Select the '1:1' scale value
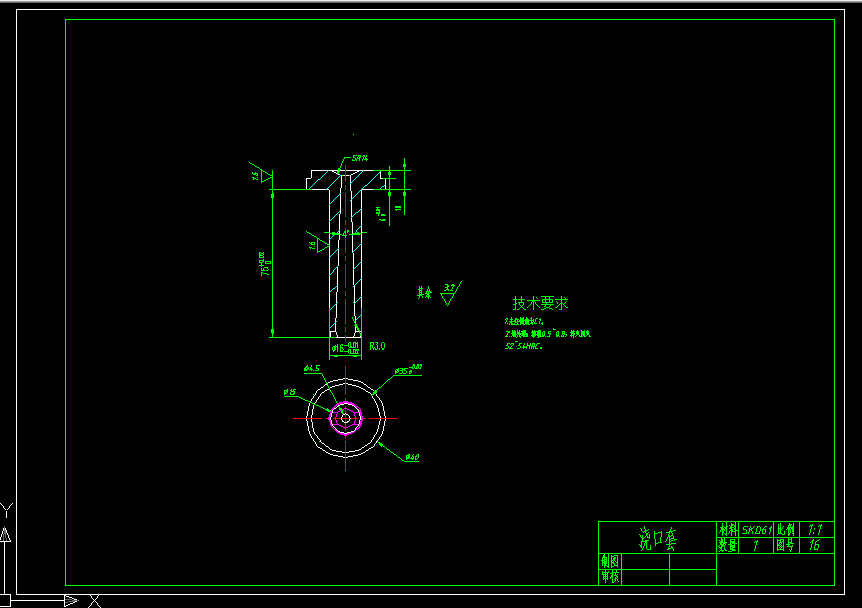Viewport: 862px width, 608px height. pos(815,530)
